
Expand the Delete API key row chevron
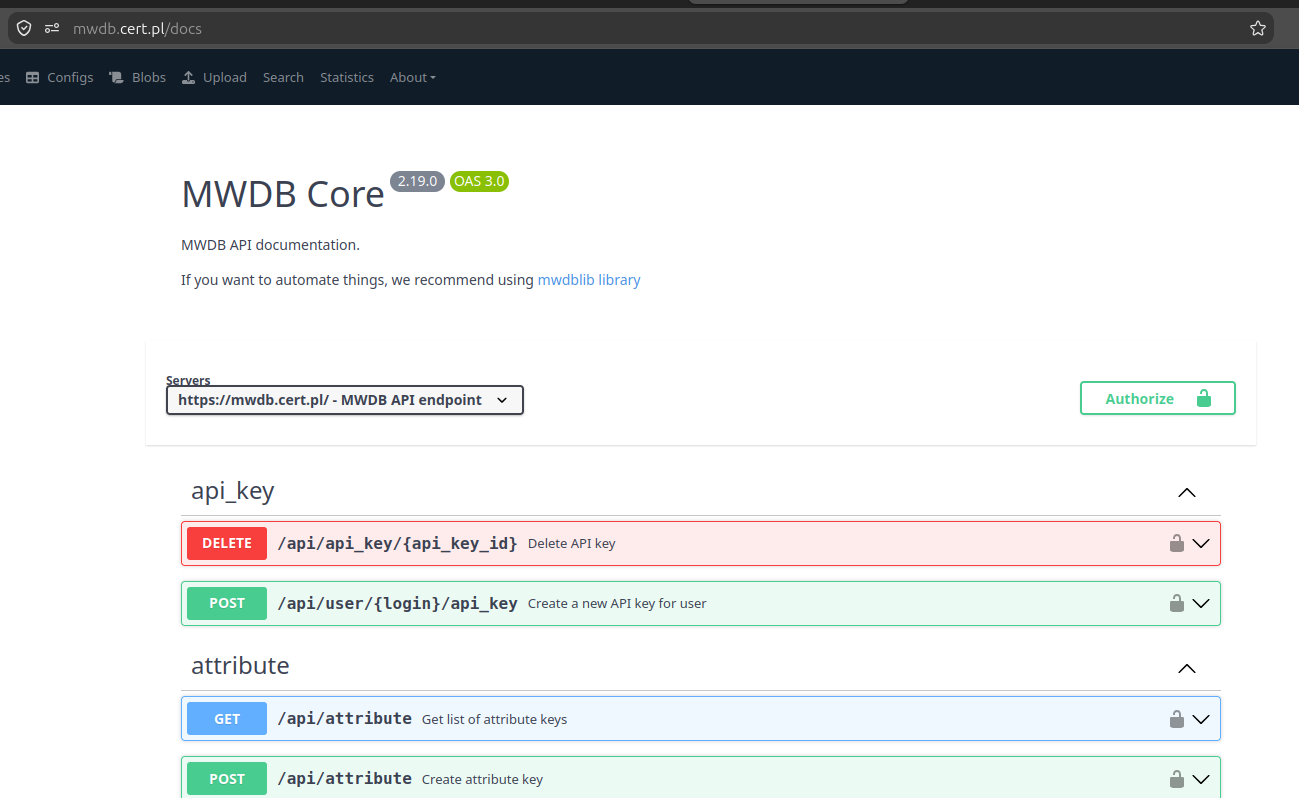coord(1201,543)
